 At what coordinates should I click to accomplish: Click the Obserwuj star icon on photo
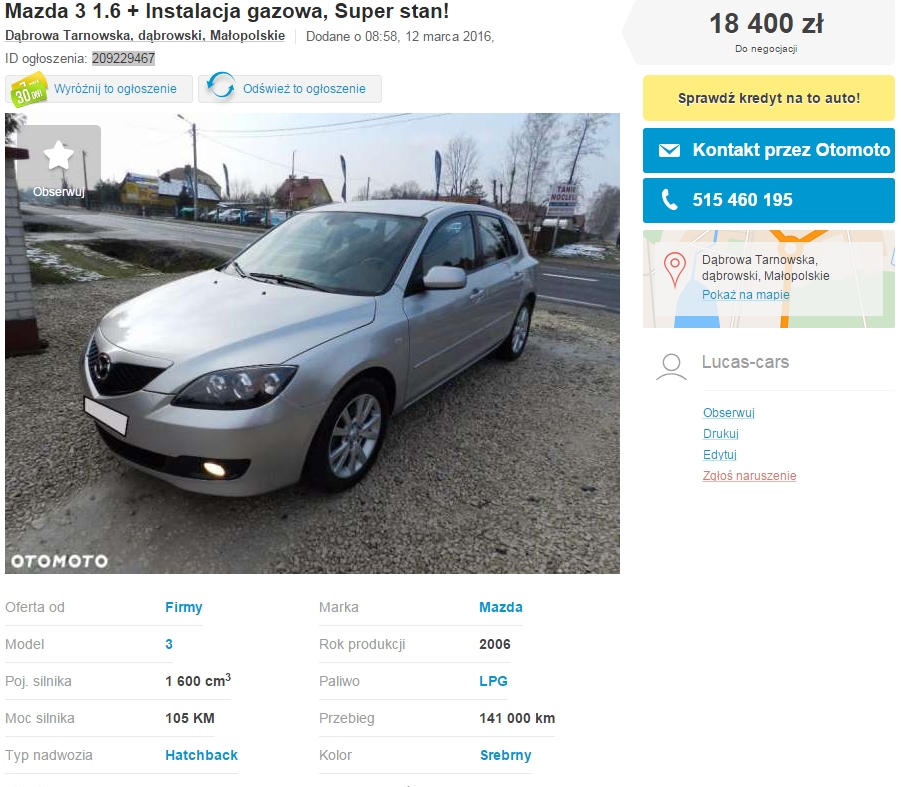pyautogui.click(x=59, y=155)
